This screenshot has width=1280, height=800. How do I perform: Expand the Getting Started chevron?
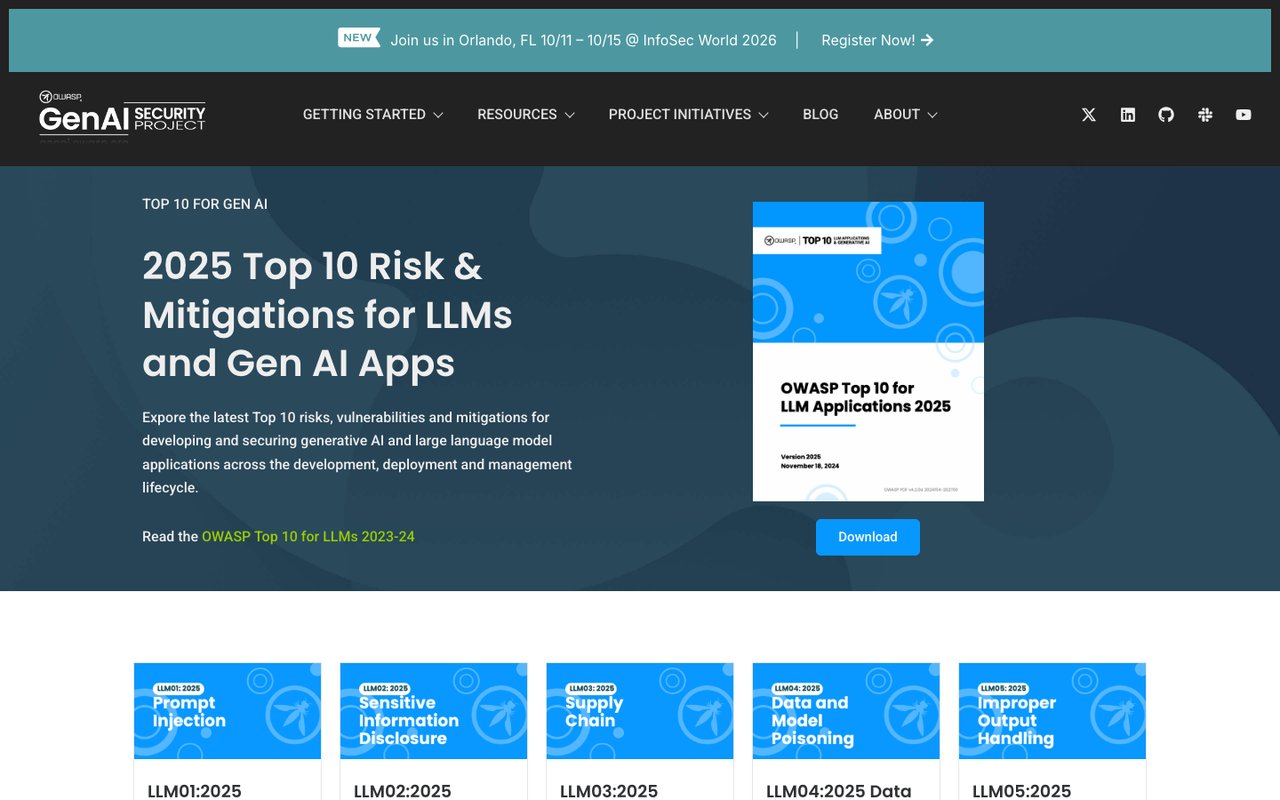point(437,115)
